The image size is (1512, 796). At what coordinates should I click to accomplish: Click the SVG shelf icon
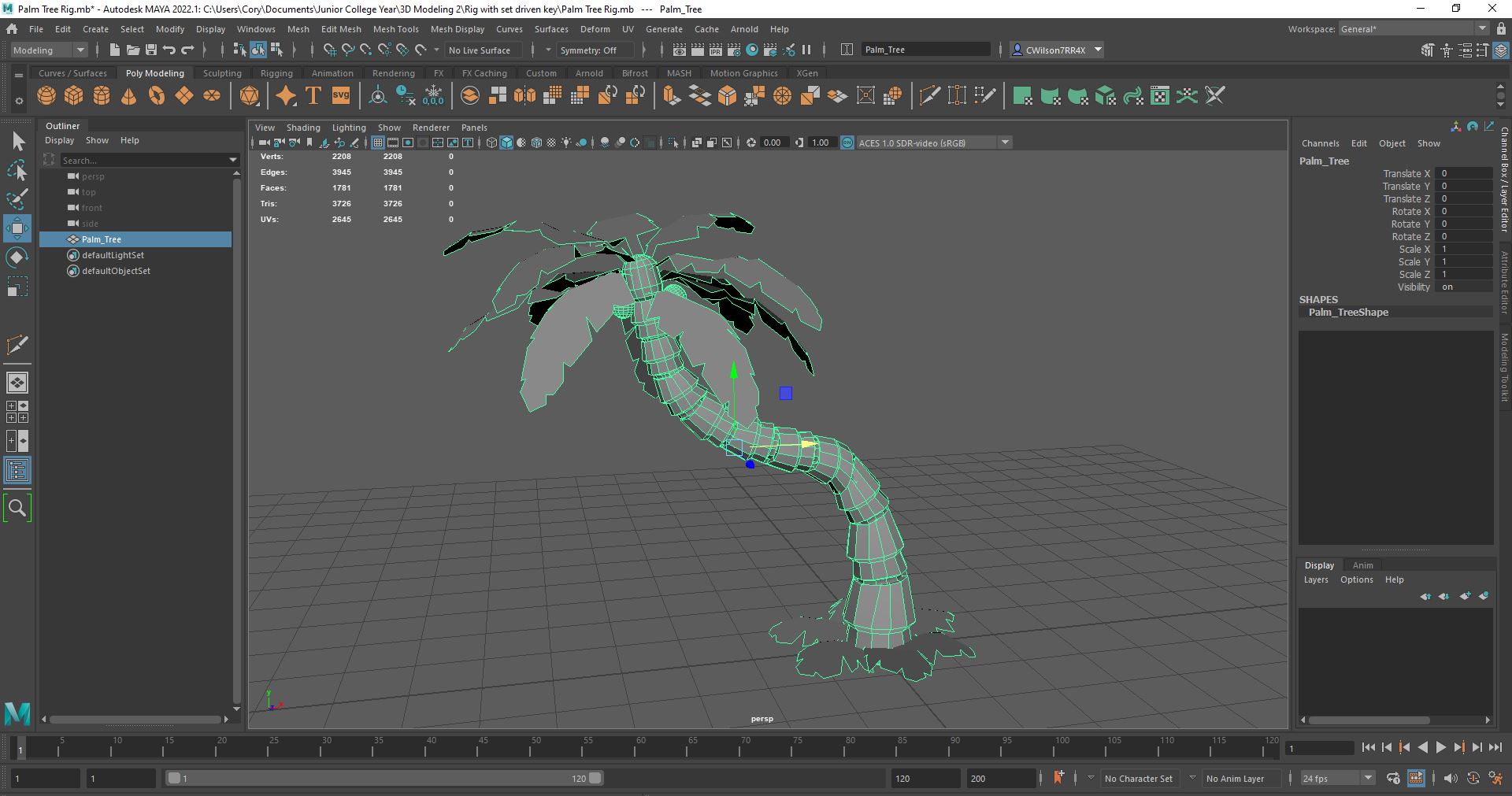[x=340, y=96]
